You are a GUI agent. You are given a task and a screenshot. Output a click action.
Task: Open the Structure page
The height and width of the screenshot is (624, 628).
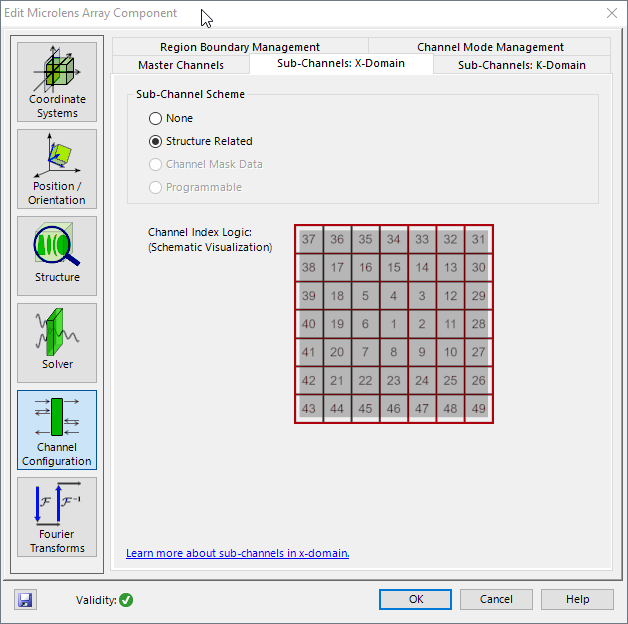(x=57, y=256)
